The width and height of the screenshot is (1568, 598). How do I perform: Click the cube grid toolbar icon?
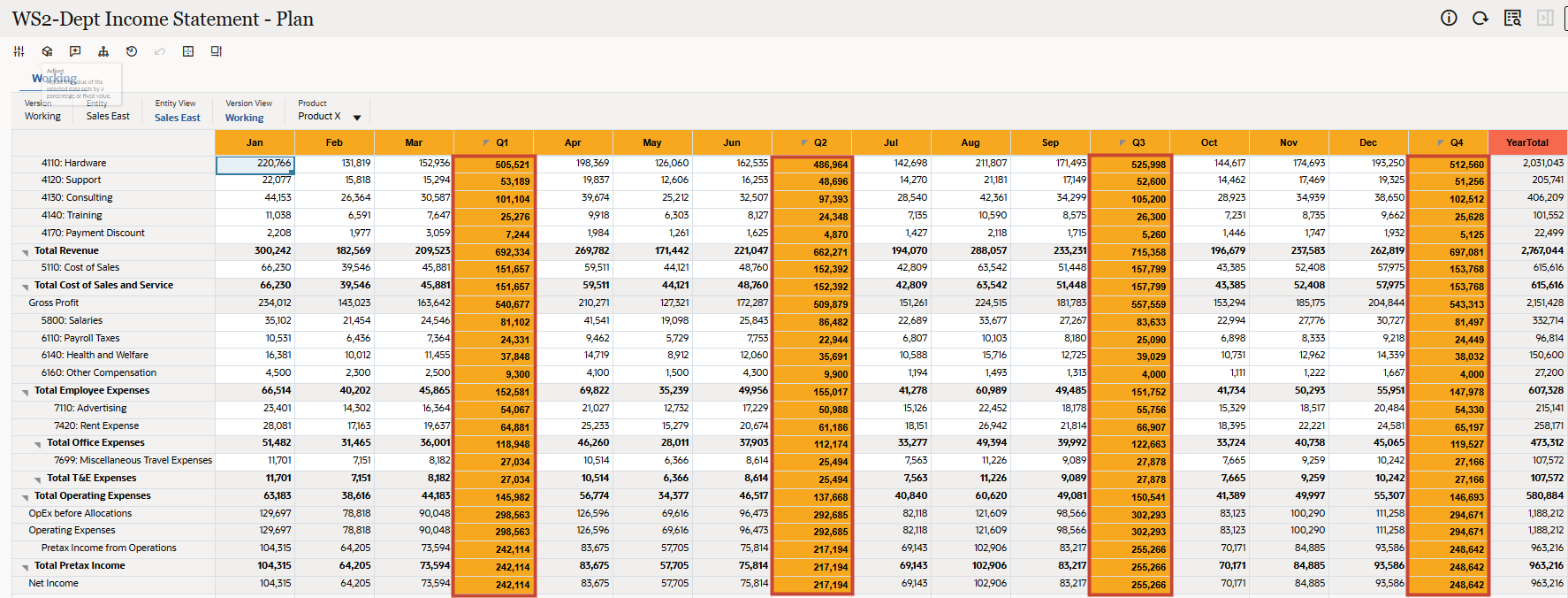[47, 51]
